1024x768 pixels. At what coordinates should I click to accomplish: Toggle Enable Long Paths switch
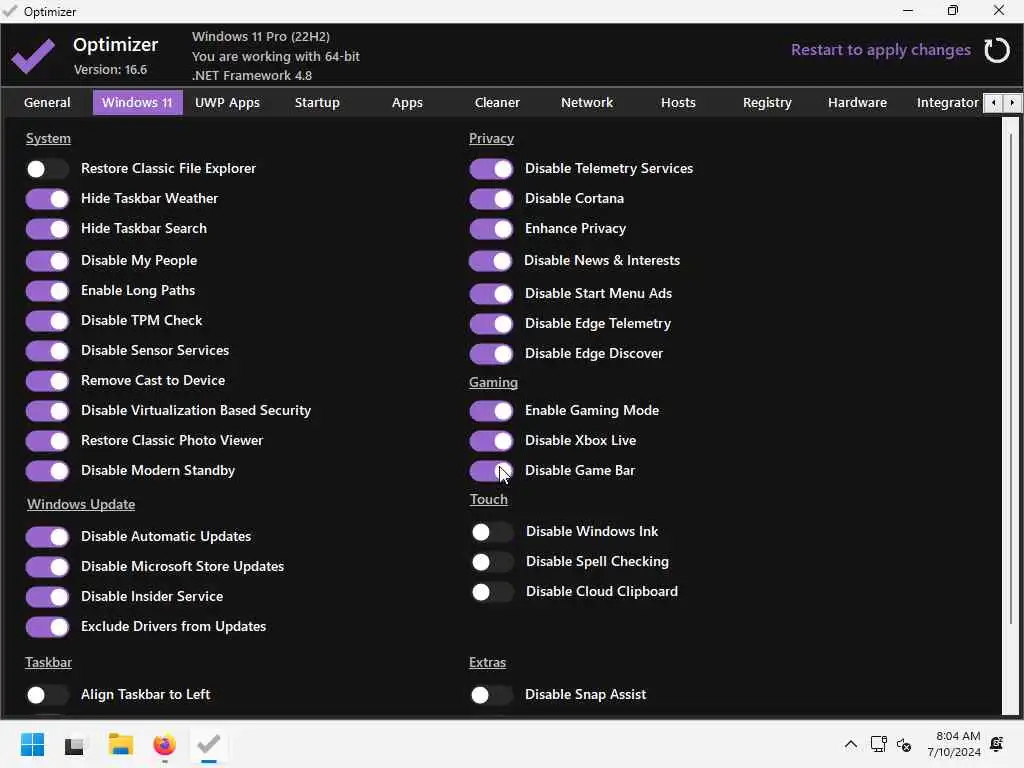(47, 291)
